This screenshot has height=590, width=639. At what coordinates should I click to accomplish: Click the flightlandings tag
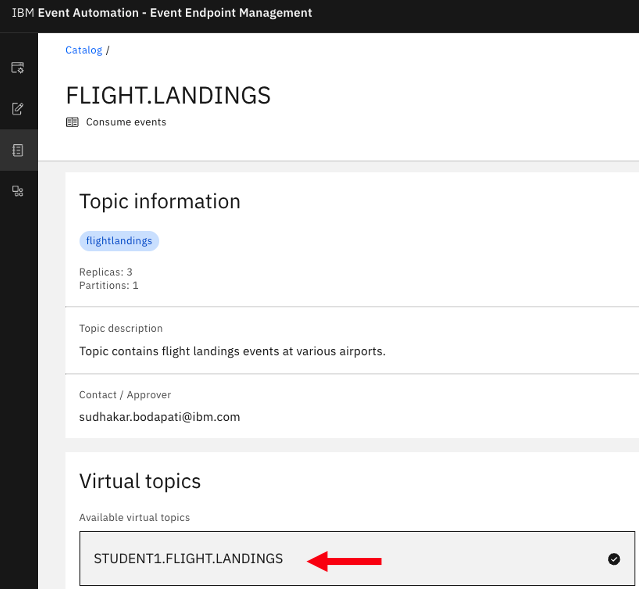pyautogui.click(x=119, y=241)
